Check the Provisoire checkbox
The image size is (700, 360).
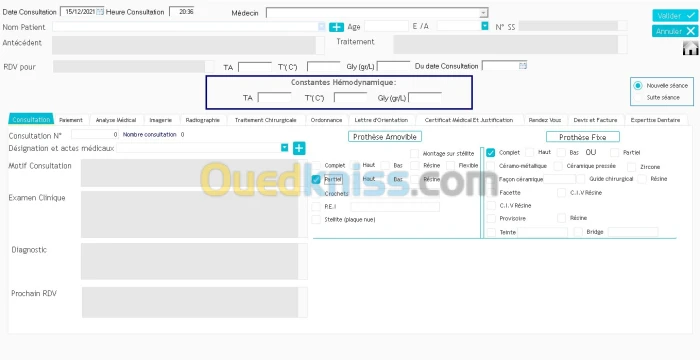491,218
